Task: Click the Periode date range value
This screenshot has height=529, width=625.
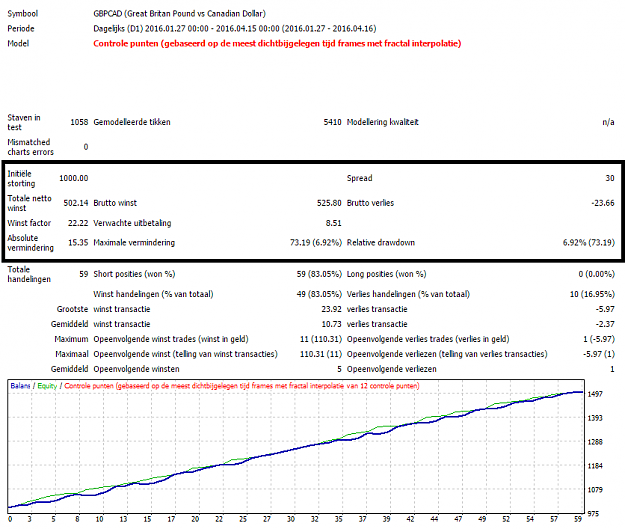Action: pyautogui.click(x=235, y=29)
